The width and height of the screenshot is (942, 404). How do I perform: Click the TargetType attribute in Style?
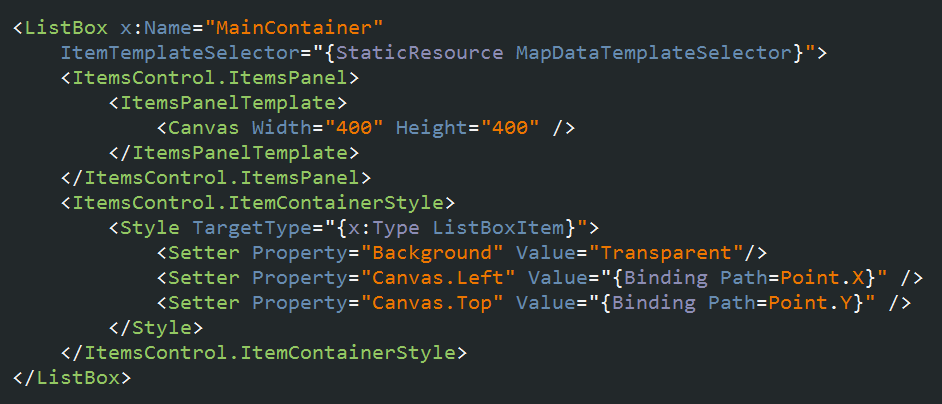point(240,228)
